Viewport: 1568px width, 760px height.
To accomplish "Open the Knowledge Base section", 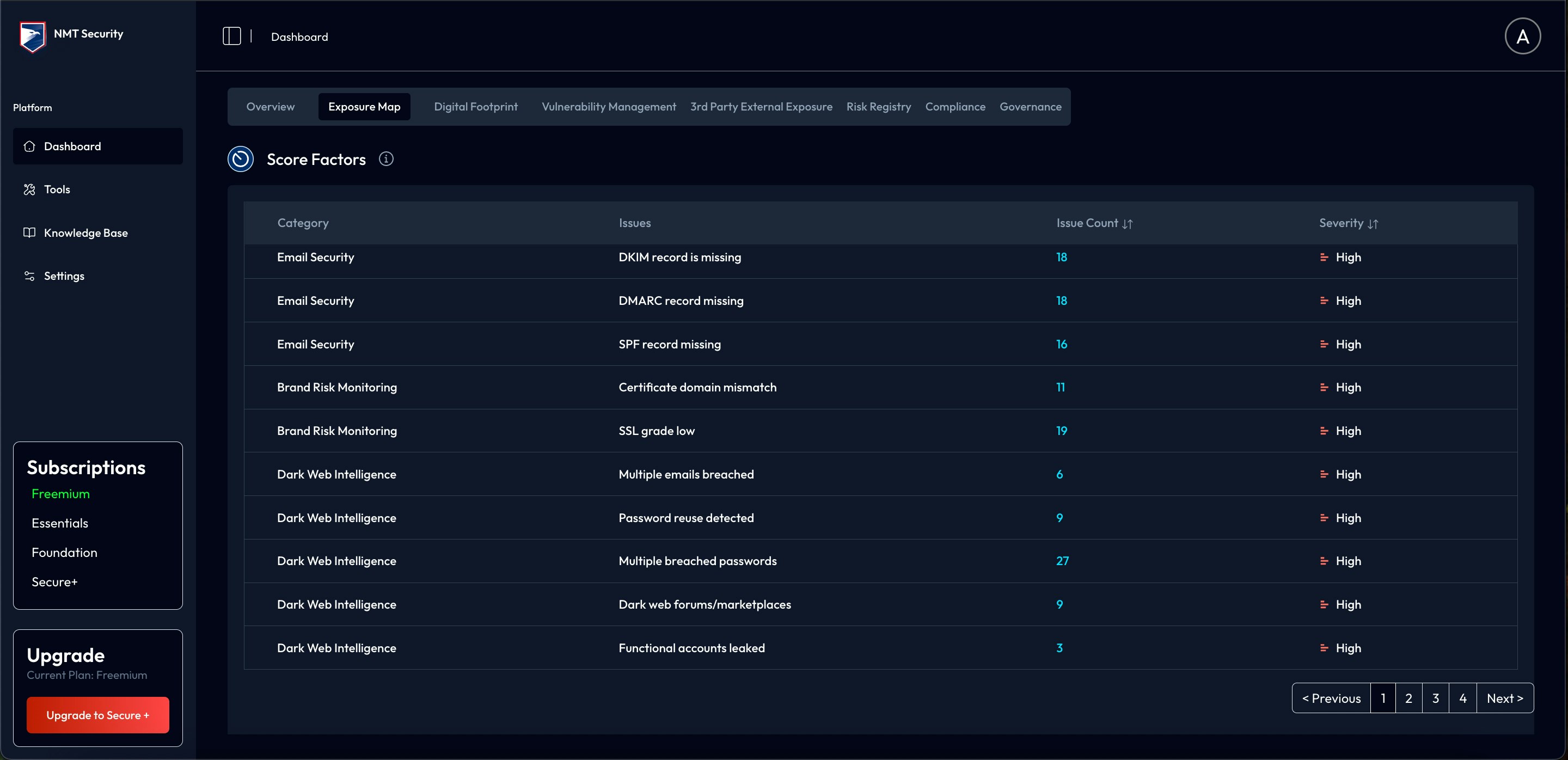I will (86, 232).
